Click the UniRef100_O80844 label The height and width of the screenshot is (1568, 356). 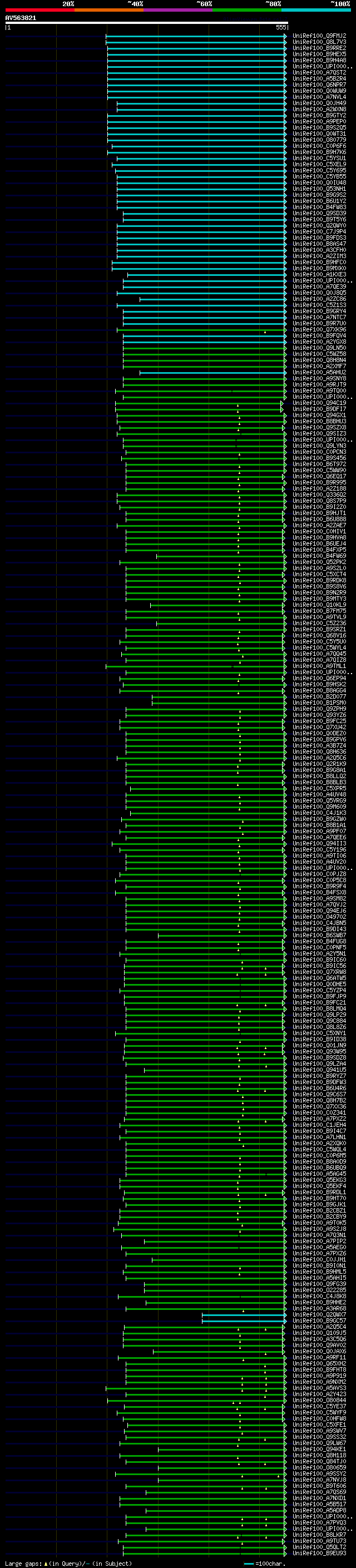(x=319, y=1400)
